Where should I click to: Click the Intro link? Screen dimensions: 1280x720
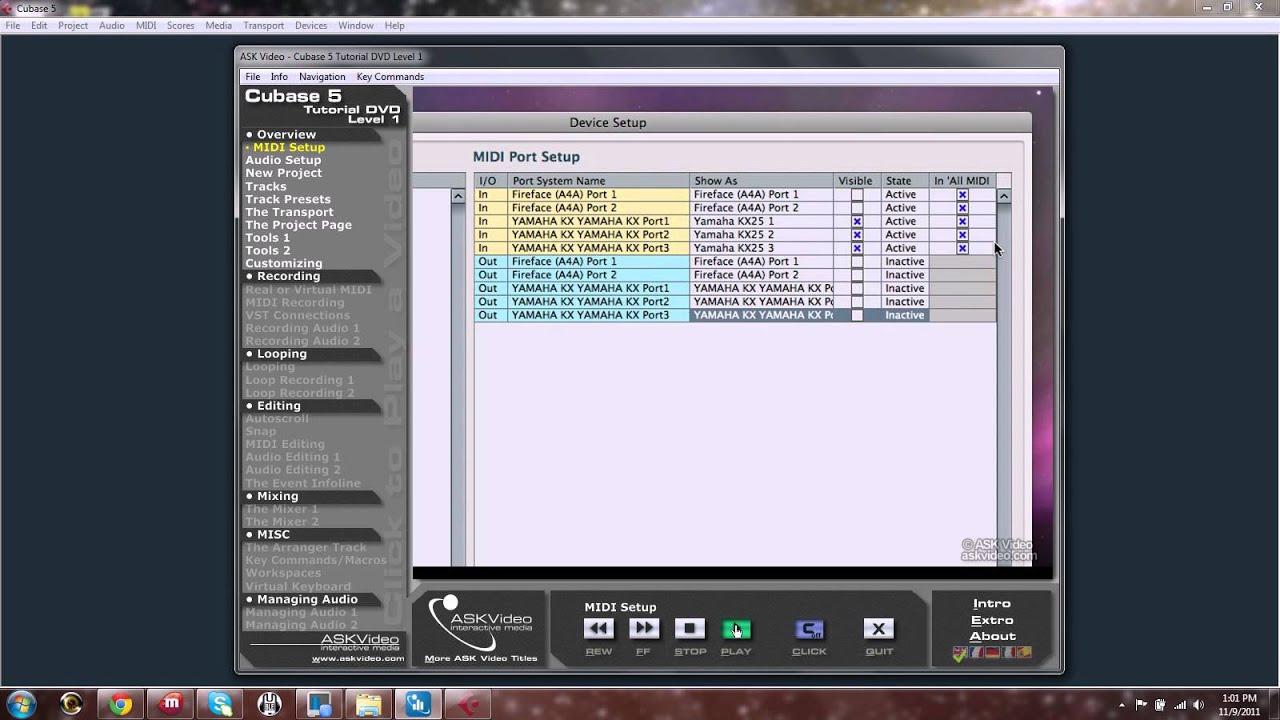point(992,604)
